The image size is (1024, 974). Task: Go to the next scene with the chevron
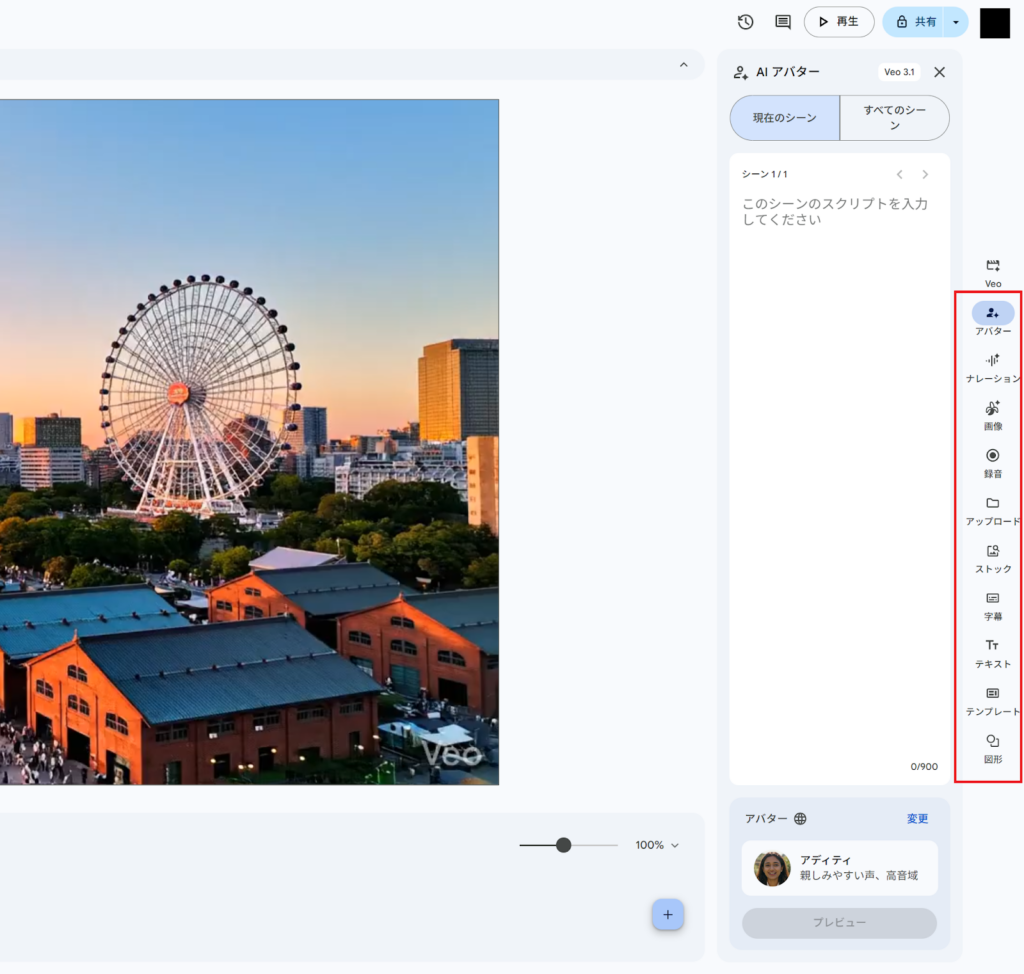pos(925,173)
